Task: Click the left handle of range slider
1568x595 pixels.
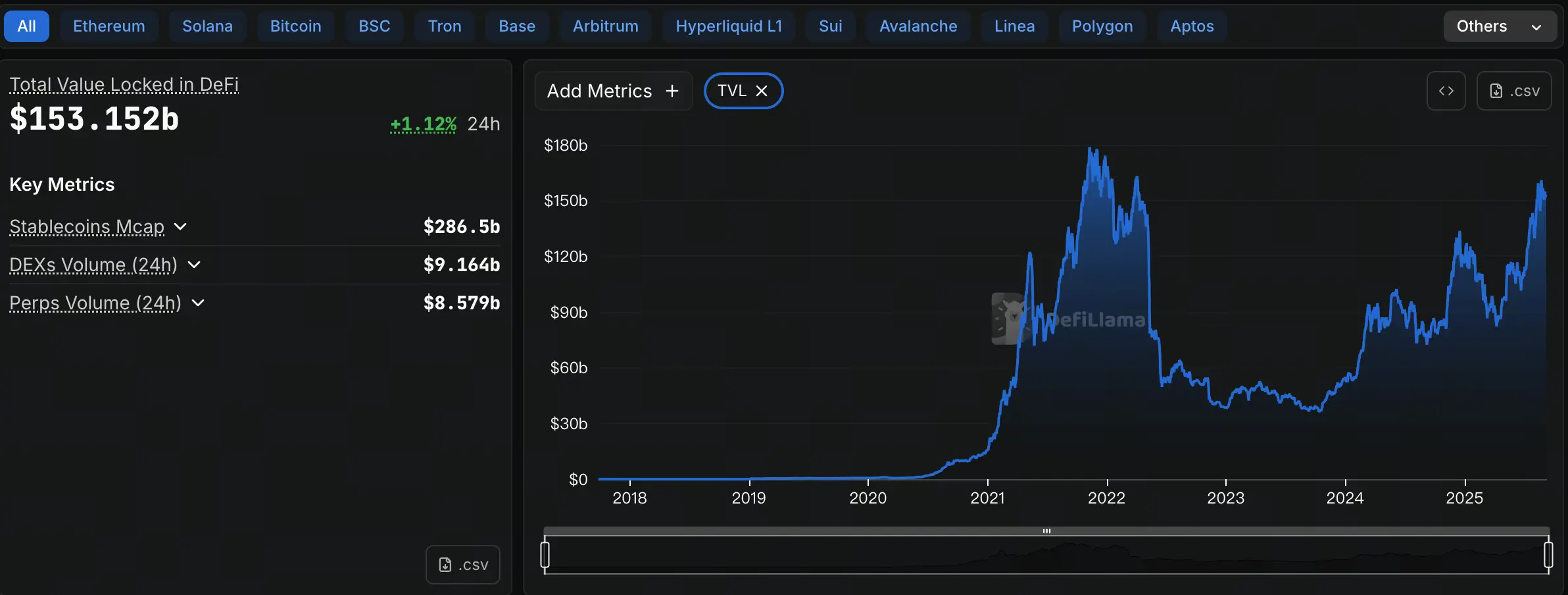Action: (x=545, y=554)
